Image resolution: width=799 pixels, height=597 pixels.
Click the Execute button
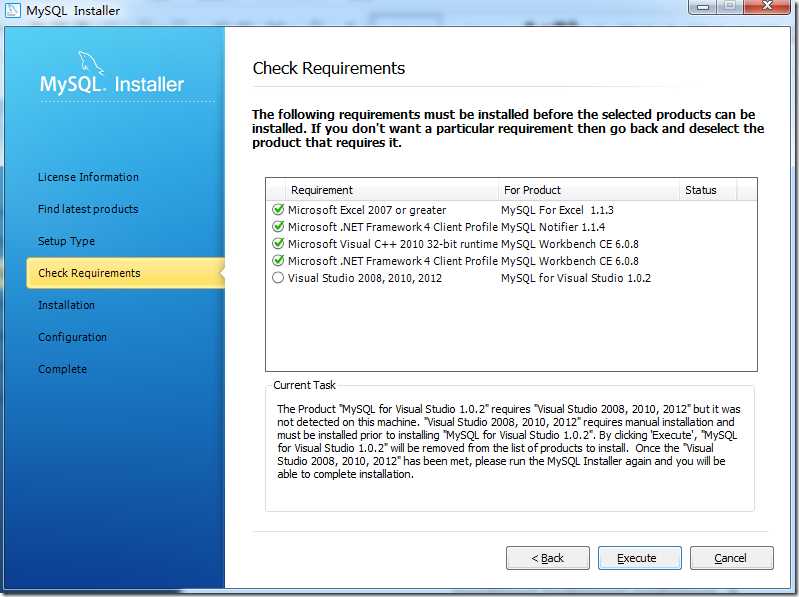(x=640, y=558)
